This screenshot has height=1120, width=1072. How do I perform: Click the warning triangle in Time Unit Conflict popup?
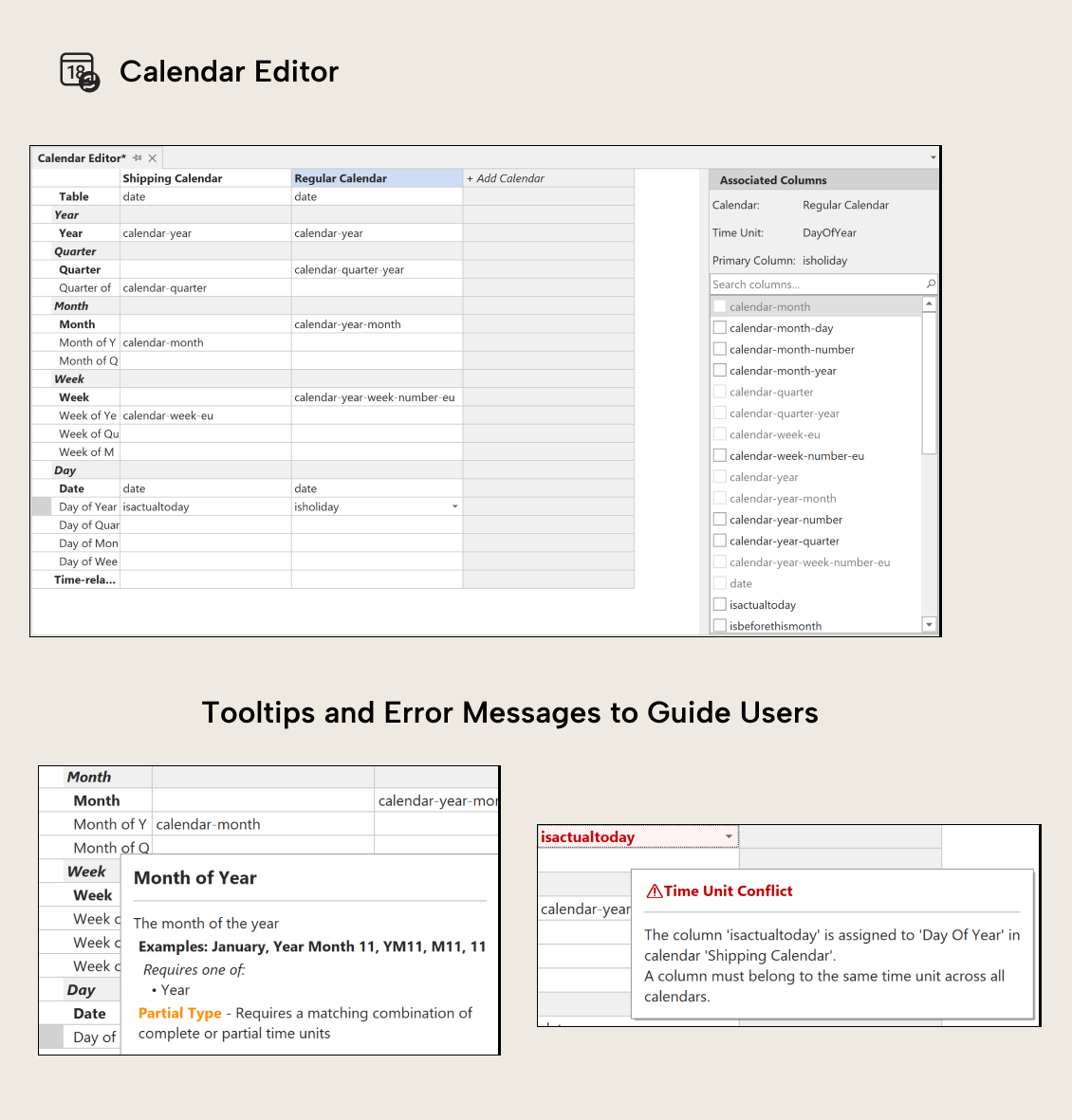tap(655, 890)
